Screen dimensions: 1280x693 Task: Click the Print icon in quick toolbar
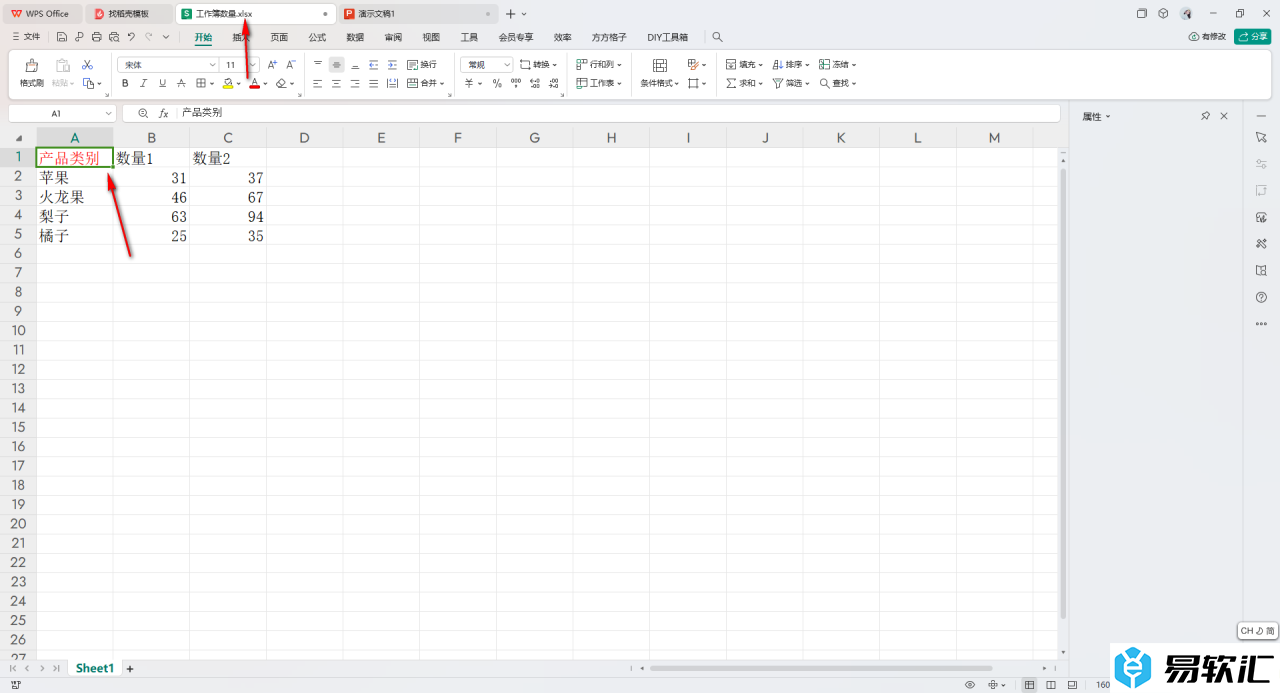(x=96, y=37)
